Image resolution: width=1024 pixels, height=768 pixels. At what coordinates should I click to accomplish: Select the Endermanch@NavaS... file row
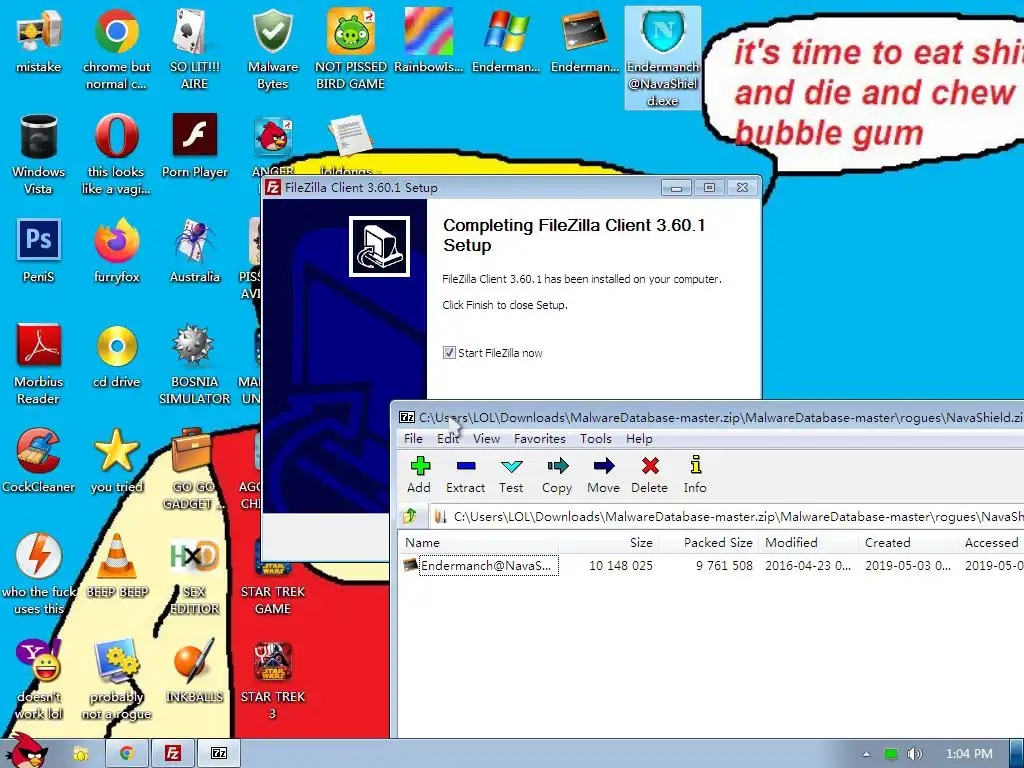711,566
